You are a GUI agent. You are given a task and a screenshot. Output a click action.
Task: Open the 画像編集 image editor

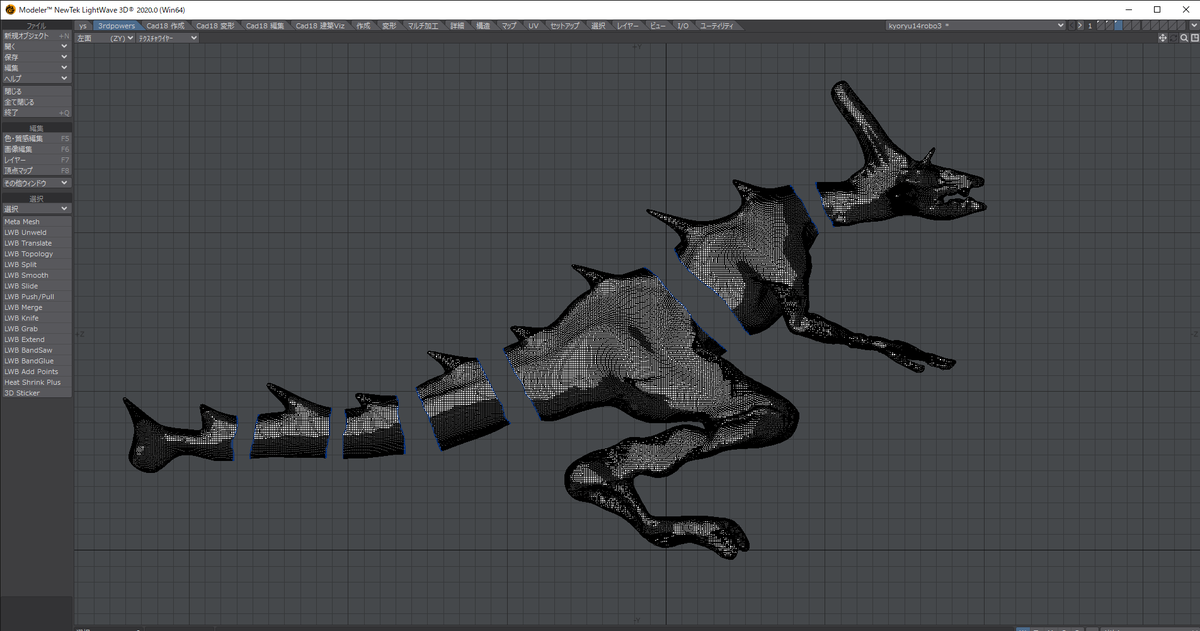coord(36,149)
